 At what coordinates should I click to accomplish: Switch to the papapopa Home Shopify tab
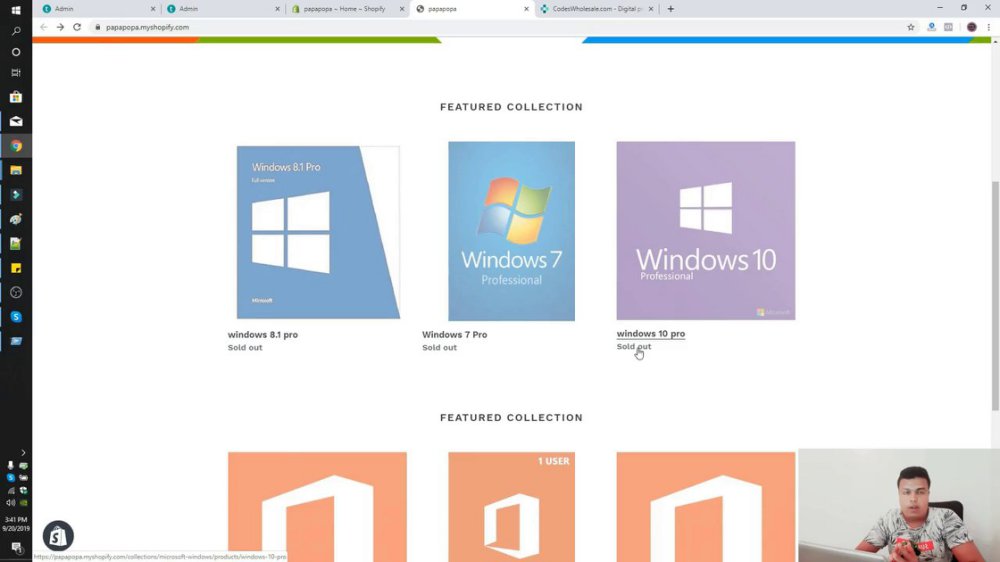[x=348, y=9]
